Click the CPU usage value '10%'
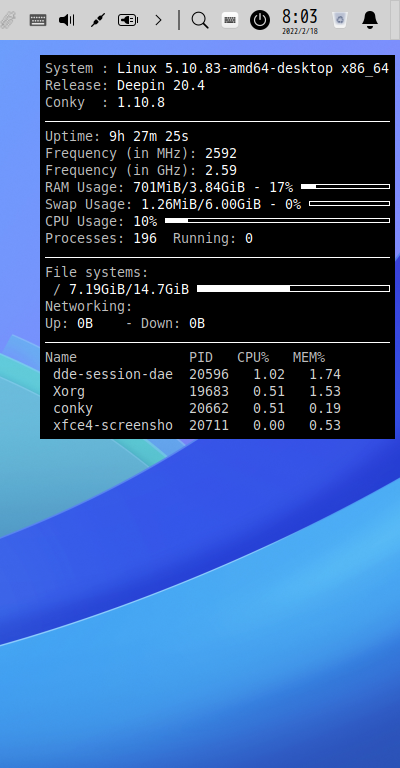 pyautogui.click(x=145, y=221)
